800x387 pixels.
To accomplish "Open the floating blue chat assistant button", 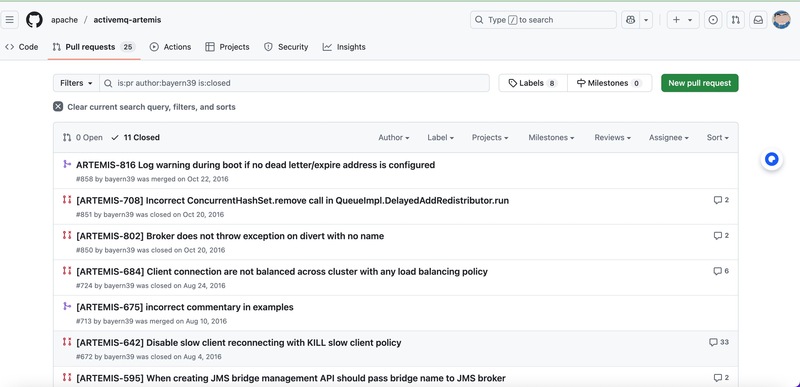I will pos(771,160).
